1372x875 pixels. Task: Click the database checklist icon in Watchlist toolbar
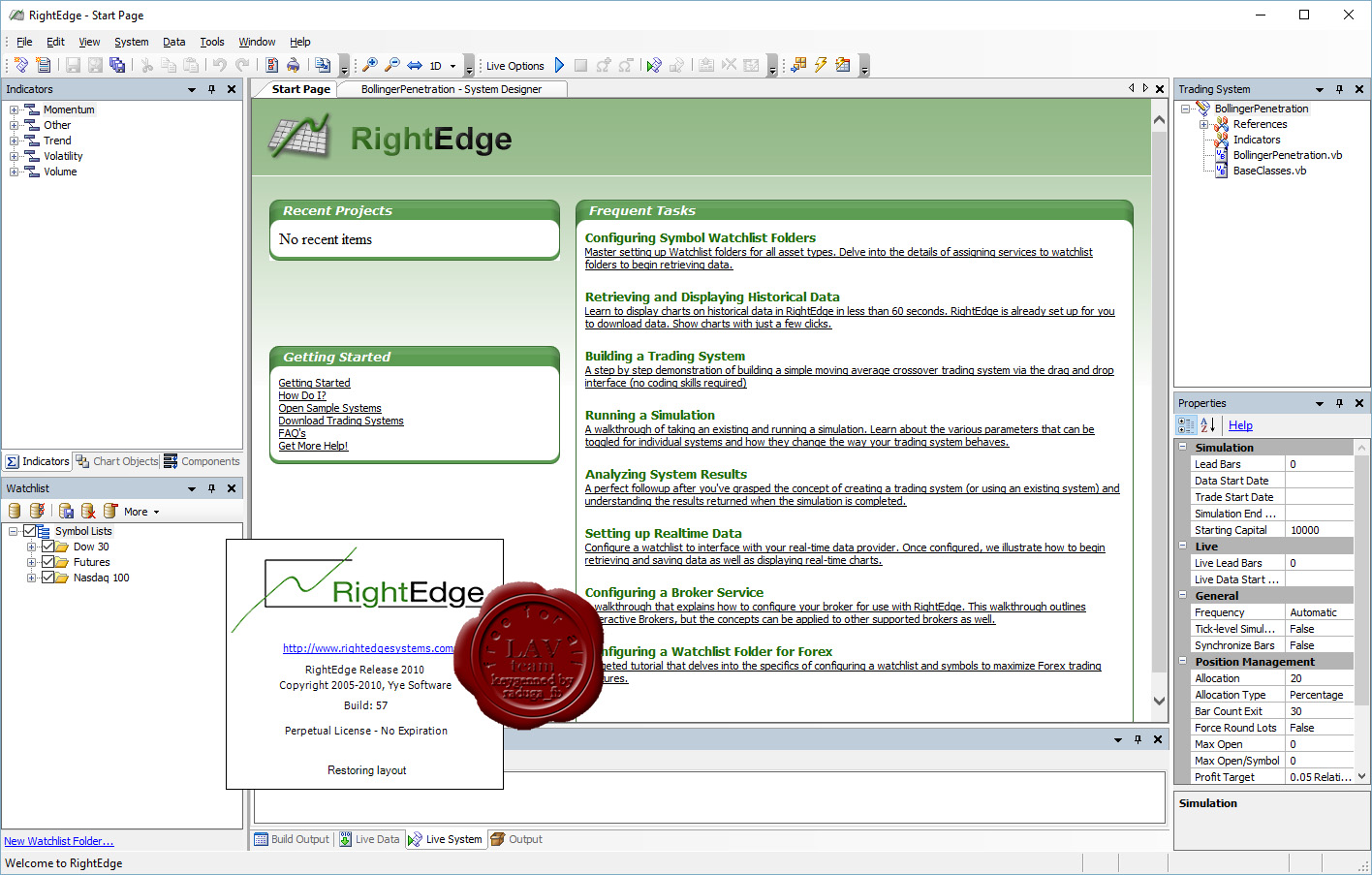[x=37, y=511]
